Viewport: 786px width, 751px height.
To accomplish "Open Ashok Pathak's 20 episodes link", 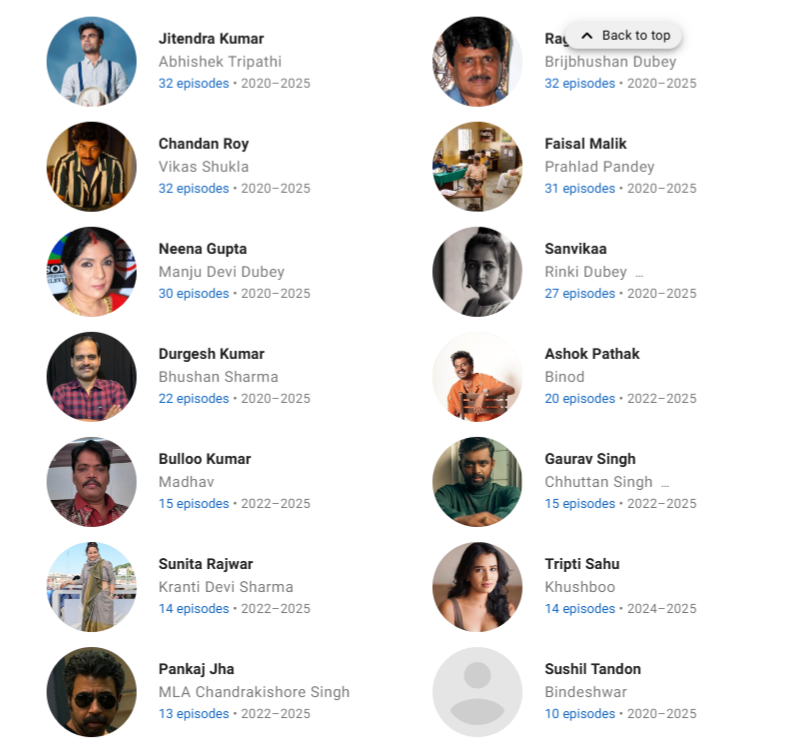I will [579, 399].
